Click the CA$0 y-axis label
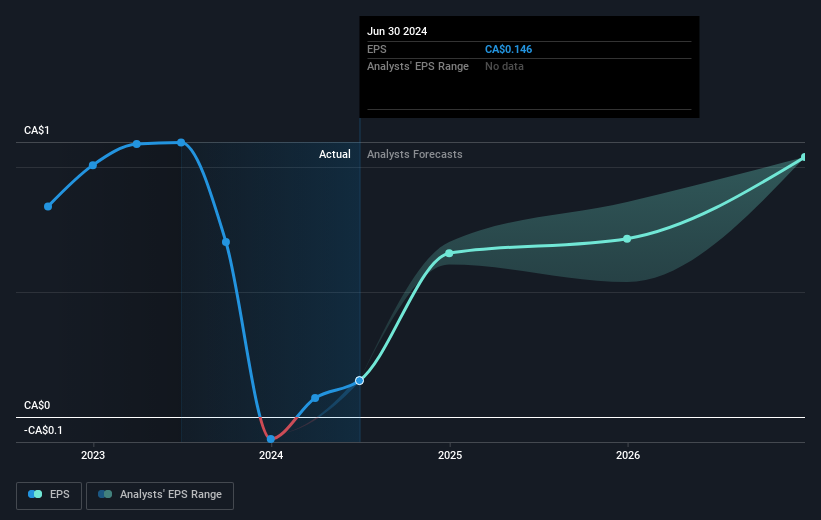This screenshot has height=520, width=821. point(37,405)
